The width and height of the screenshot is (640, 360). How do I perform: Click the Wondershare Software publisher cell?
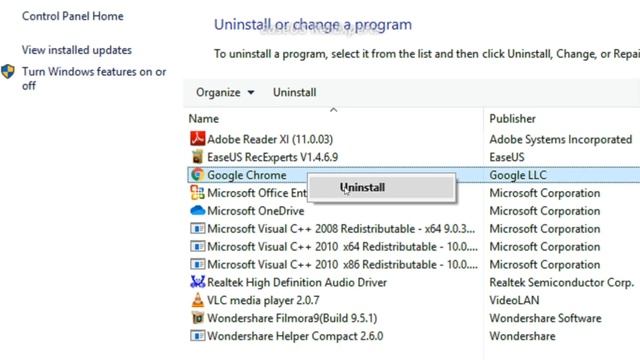(x=546, y=318)
